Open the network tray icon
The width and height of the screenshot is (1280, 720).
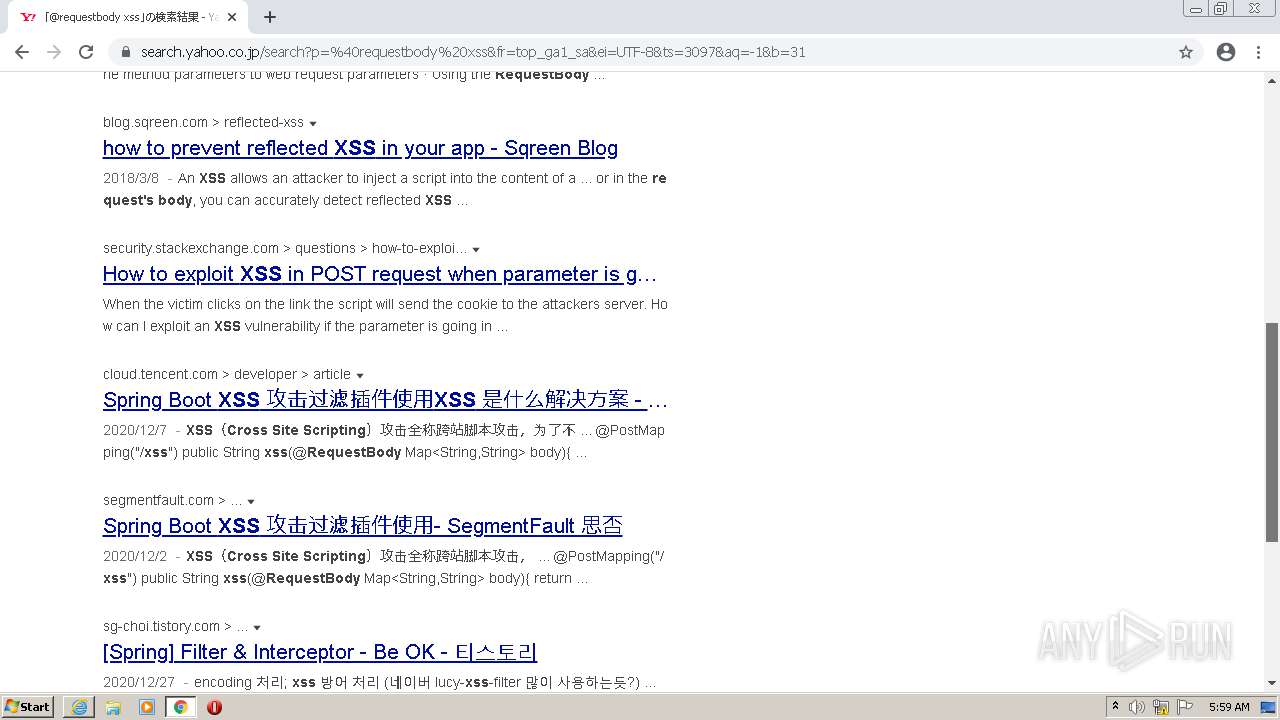pos(1161,707)
